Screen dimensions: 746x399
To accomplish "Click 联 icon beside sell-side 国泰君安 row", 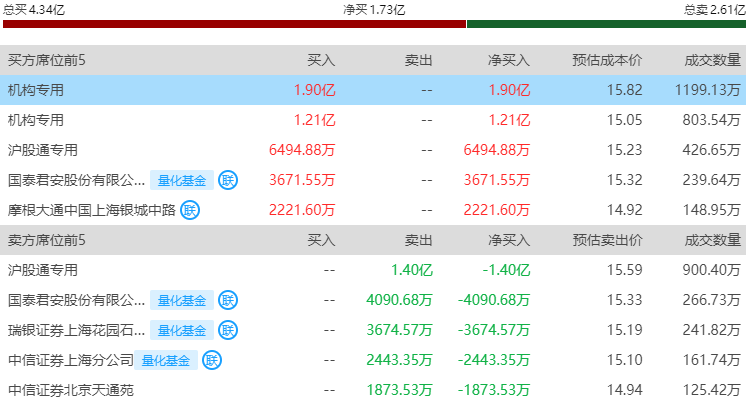I will [x=228, y=300].
